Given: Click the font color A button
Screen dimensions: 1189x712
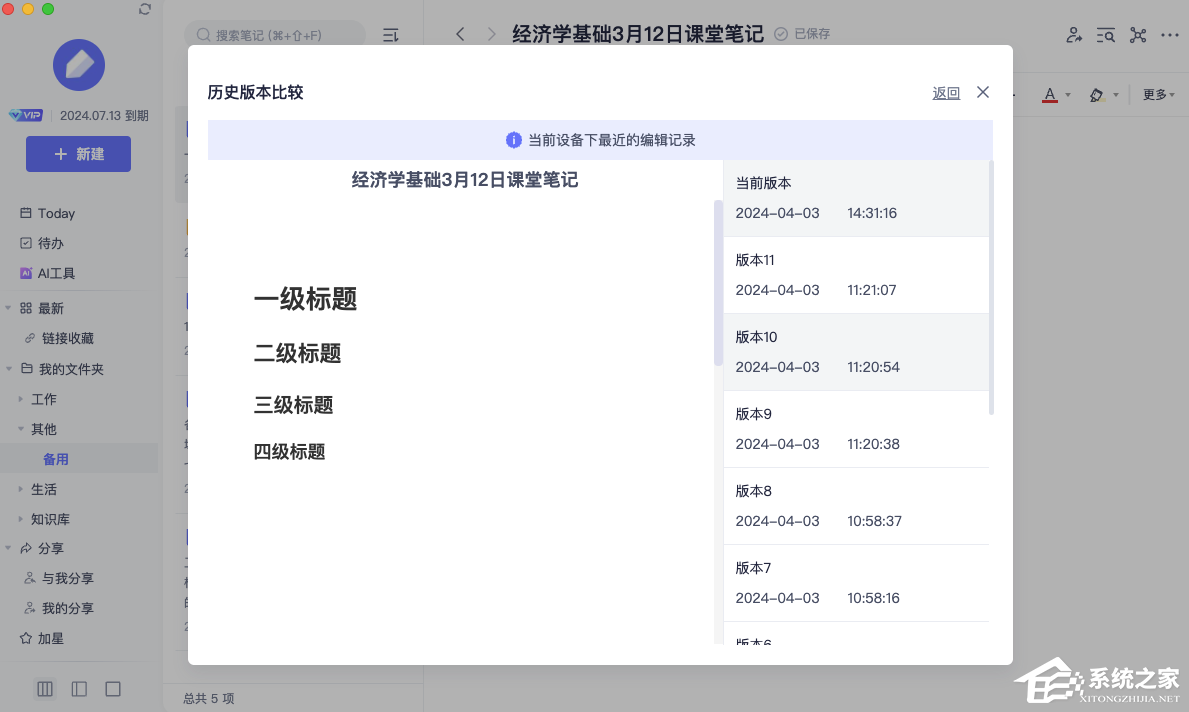Looking at the screenshot, I should [1049, 95].
